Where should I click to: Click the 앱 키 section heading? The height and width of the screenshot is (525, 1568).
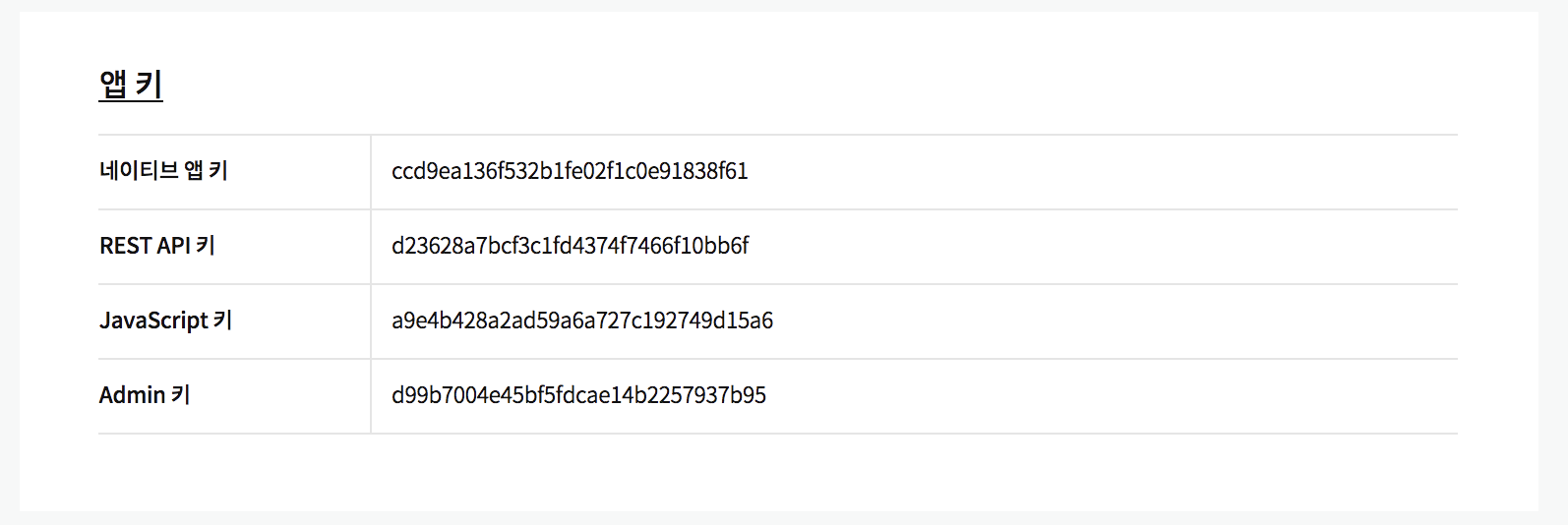point(131,85)
